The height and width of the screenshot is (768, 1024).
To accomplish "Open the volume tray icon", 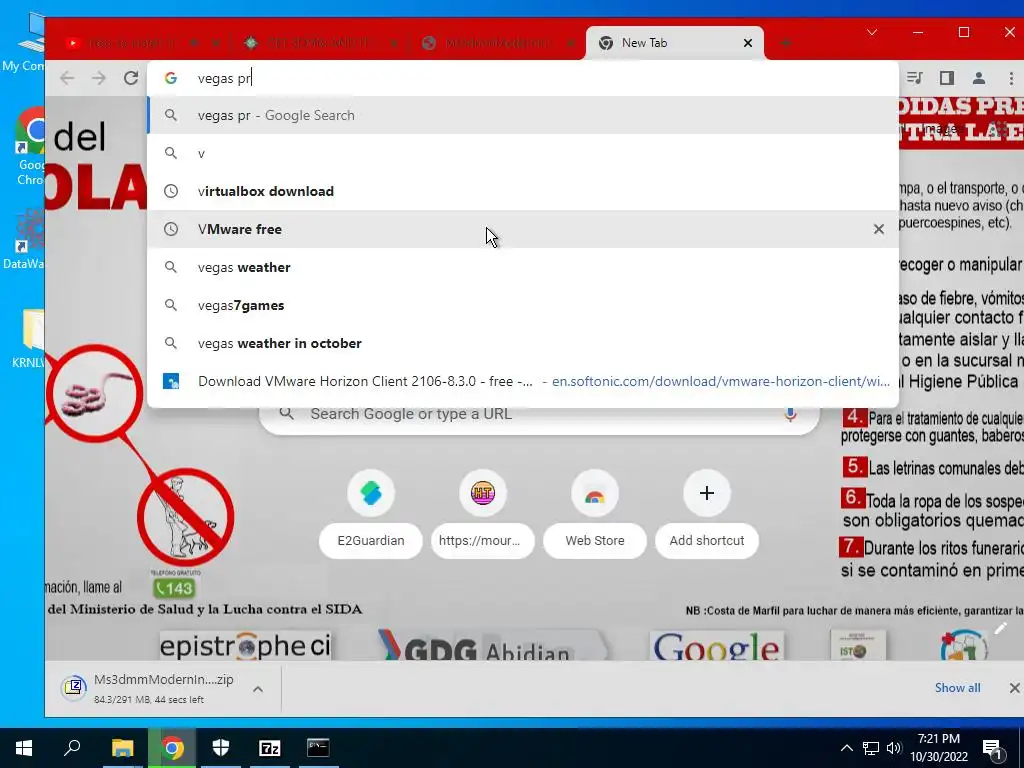I will [894, 748].
